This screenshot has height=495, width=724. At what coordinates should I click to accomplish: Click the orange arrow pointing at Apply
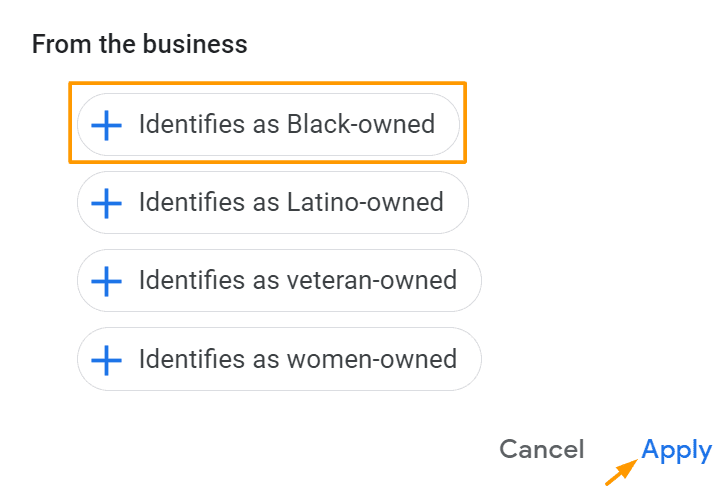tap(622, 469)
